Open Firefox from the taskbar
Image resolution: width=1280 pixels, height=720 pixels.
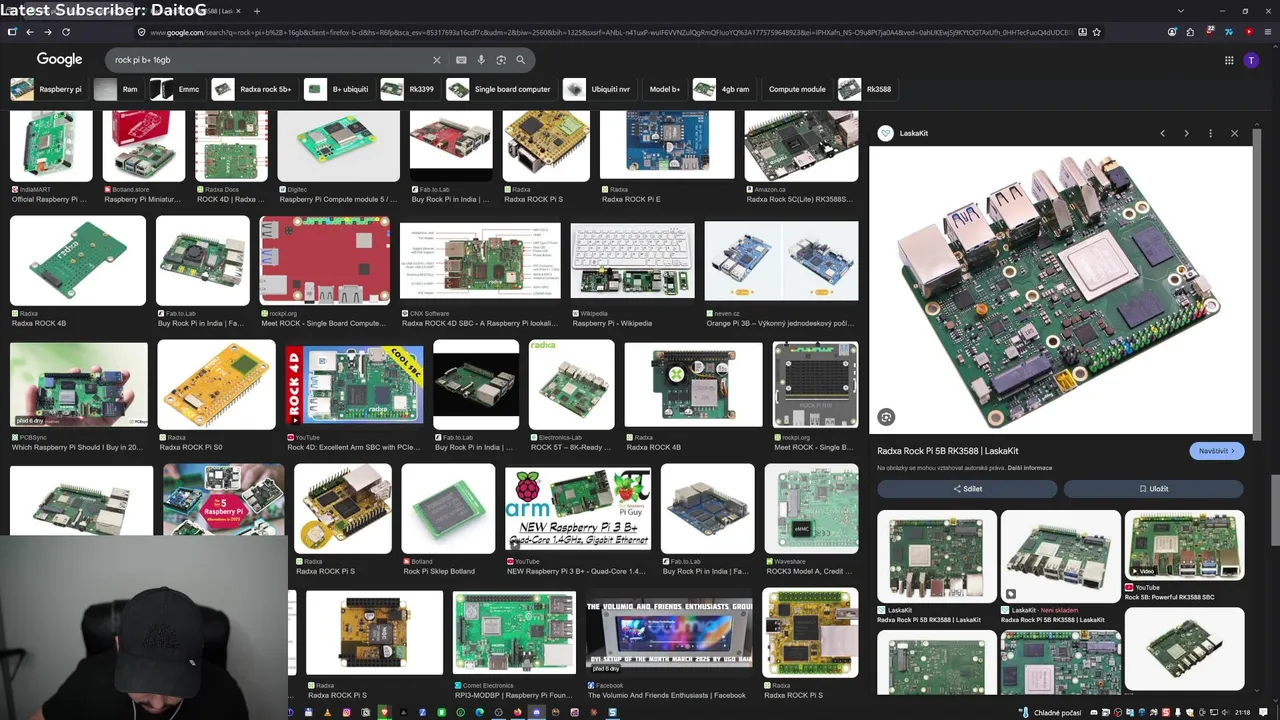[517, 712]
